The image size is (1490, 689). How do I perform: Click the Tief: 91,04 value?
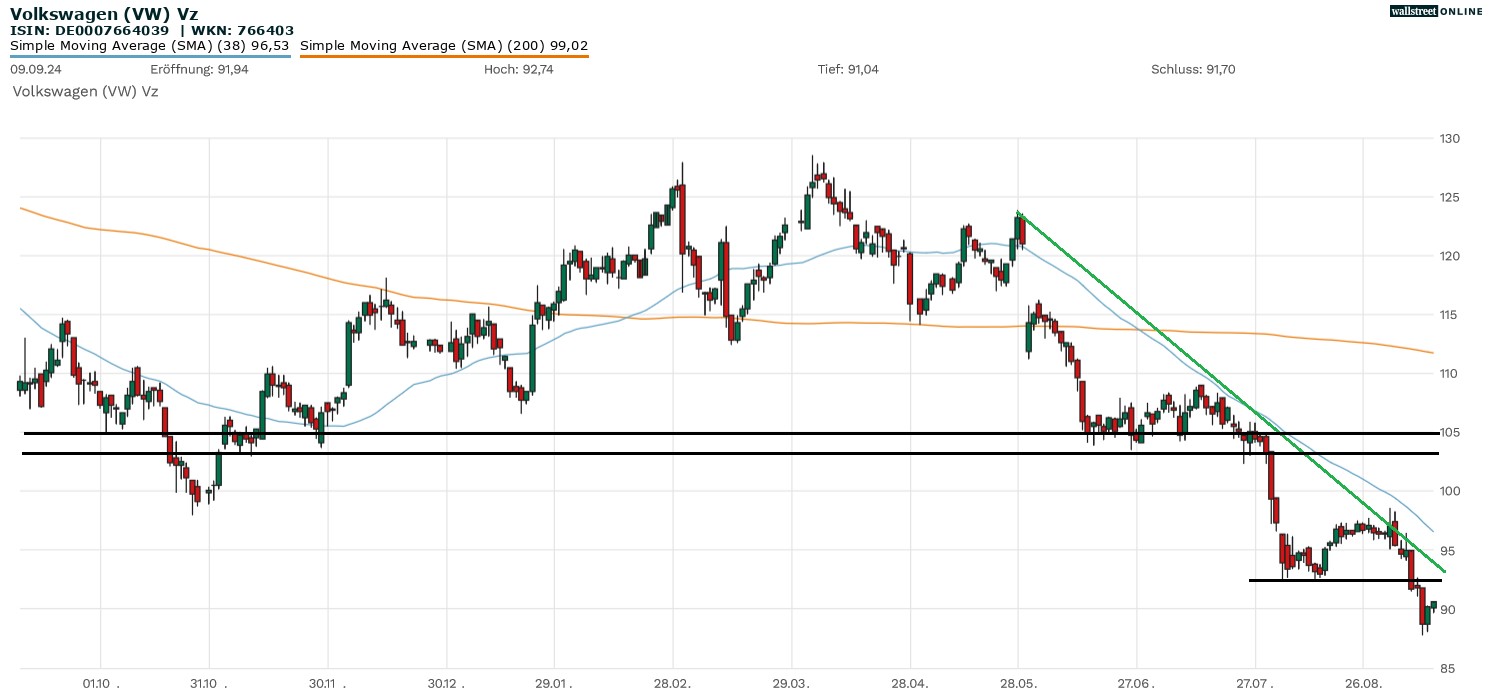click(848, 69)
